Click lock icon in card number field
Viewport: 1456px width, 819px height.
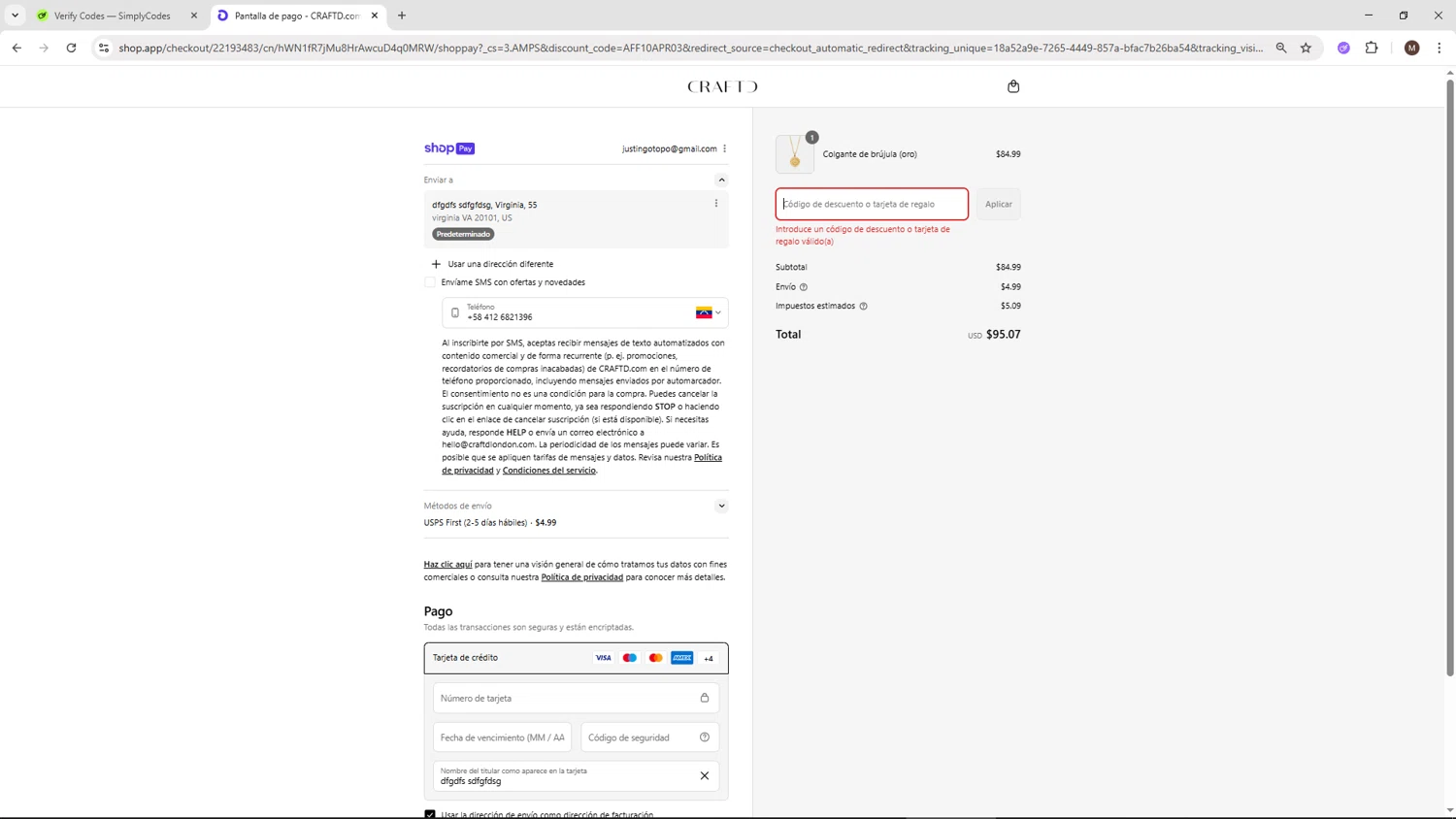coord(705,698)
